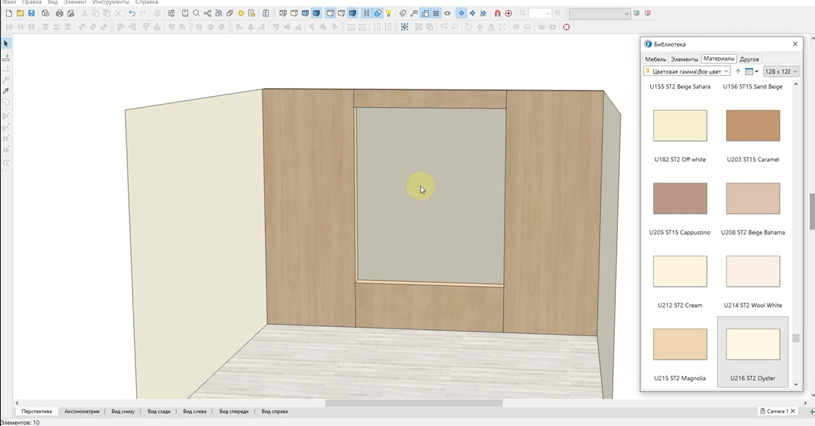Open the Инструменты menu

pos(111,2)
